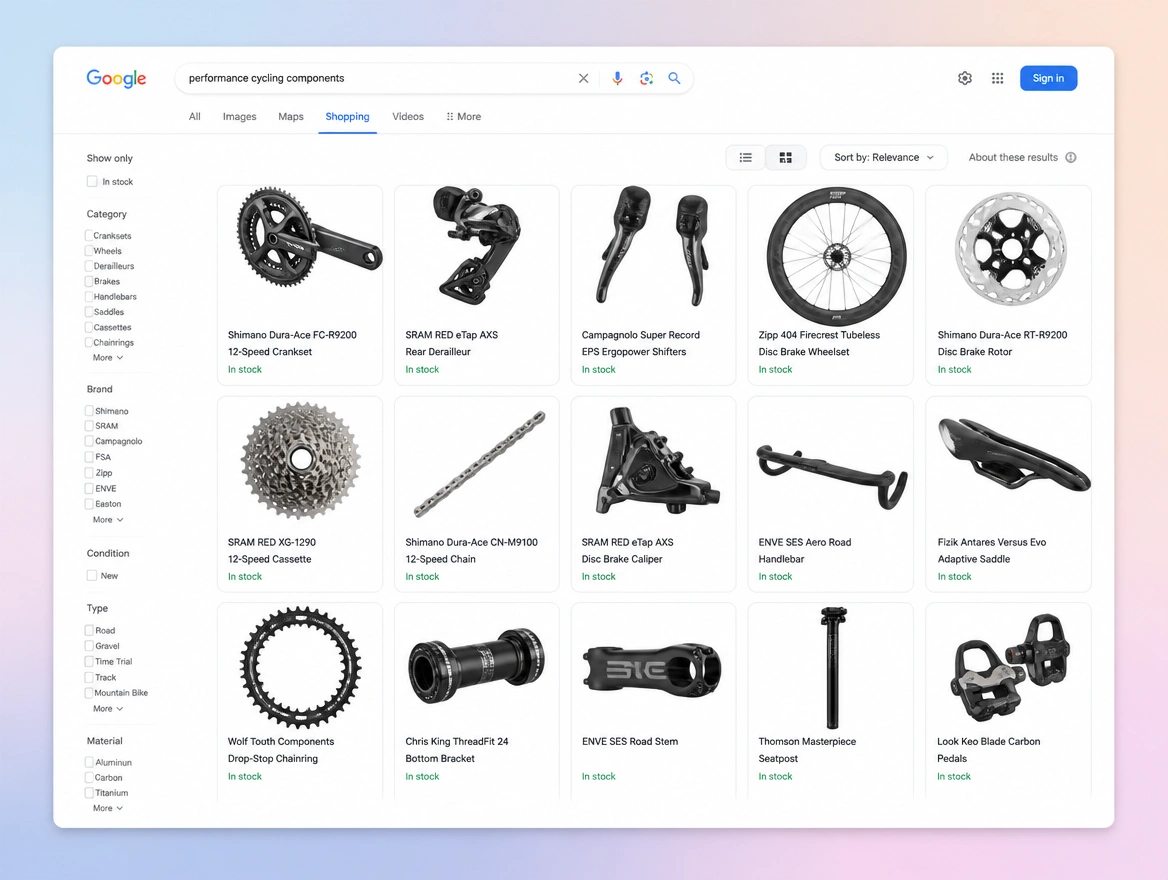Screen dimensions: 1168x880
Task: Open the About these results link
Action: pyautogui.click(x=1013, y=157)
